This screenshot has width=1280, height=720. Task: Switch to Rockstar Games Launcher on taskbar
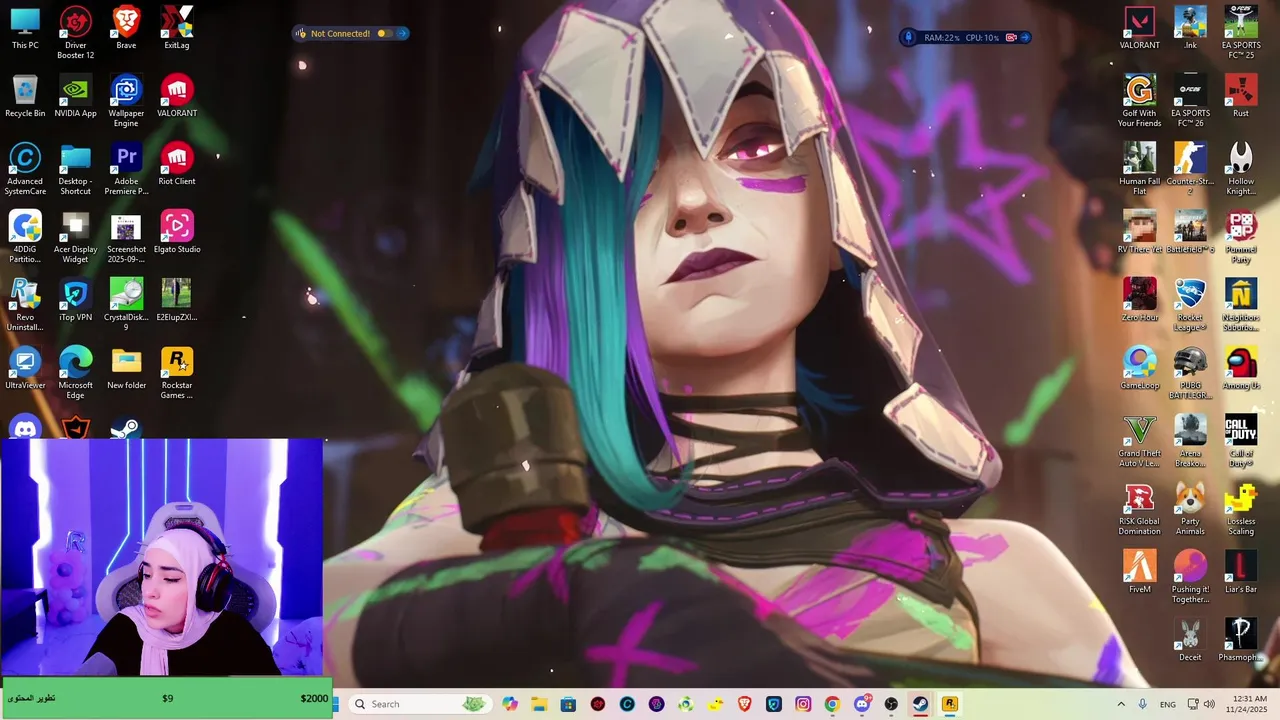[x=950, y=704]
